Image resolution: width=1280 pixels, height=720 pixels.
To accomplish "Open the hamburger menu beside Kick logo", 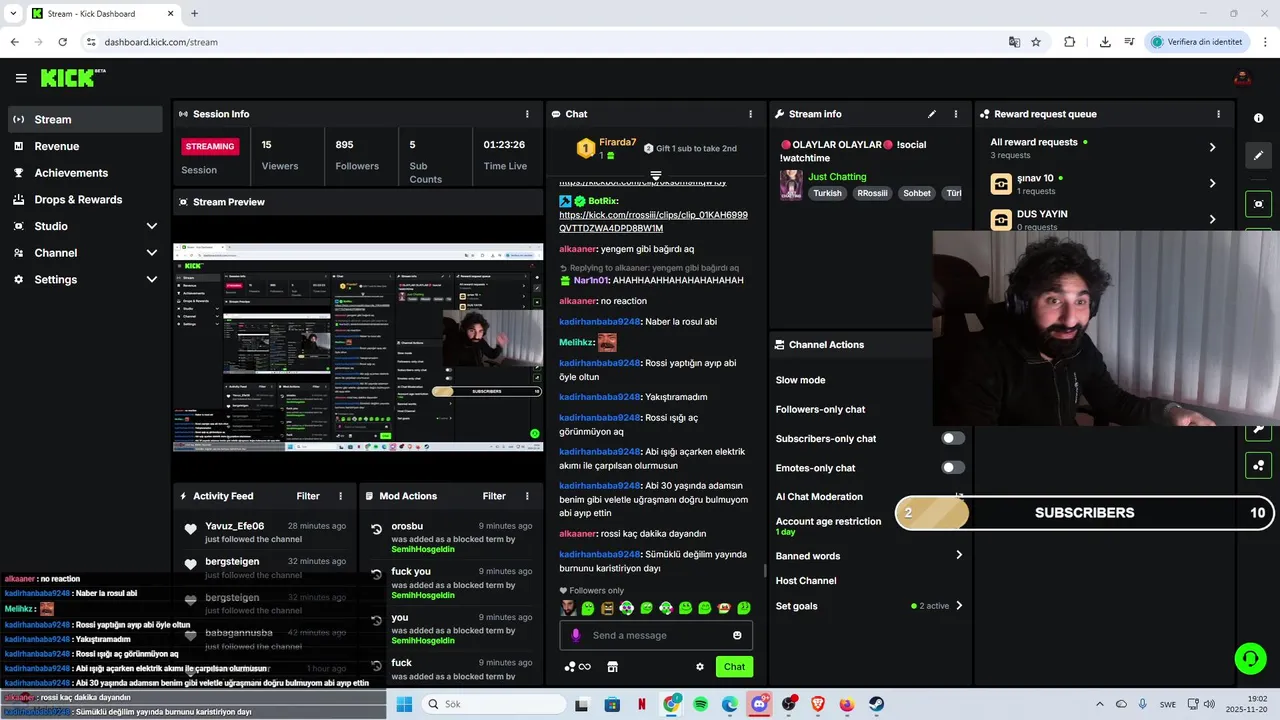I will click(x=21, y=78).
